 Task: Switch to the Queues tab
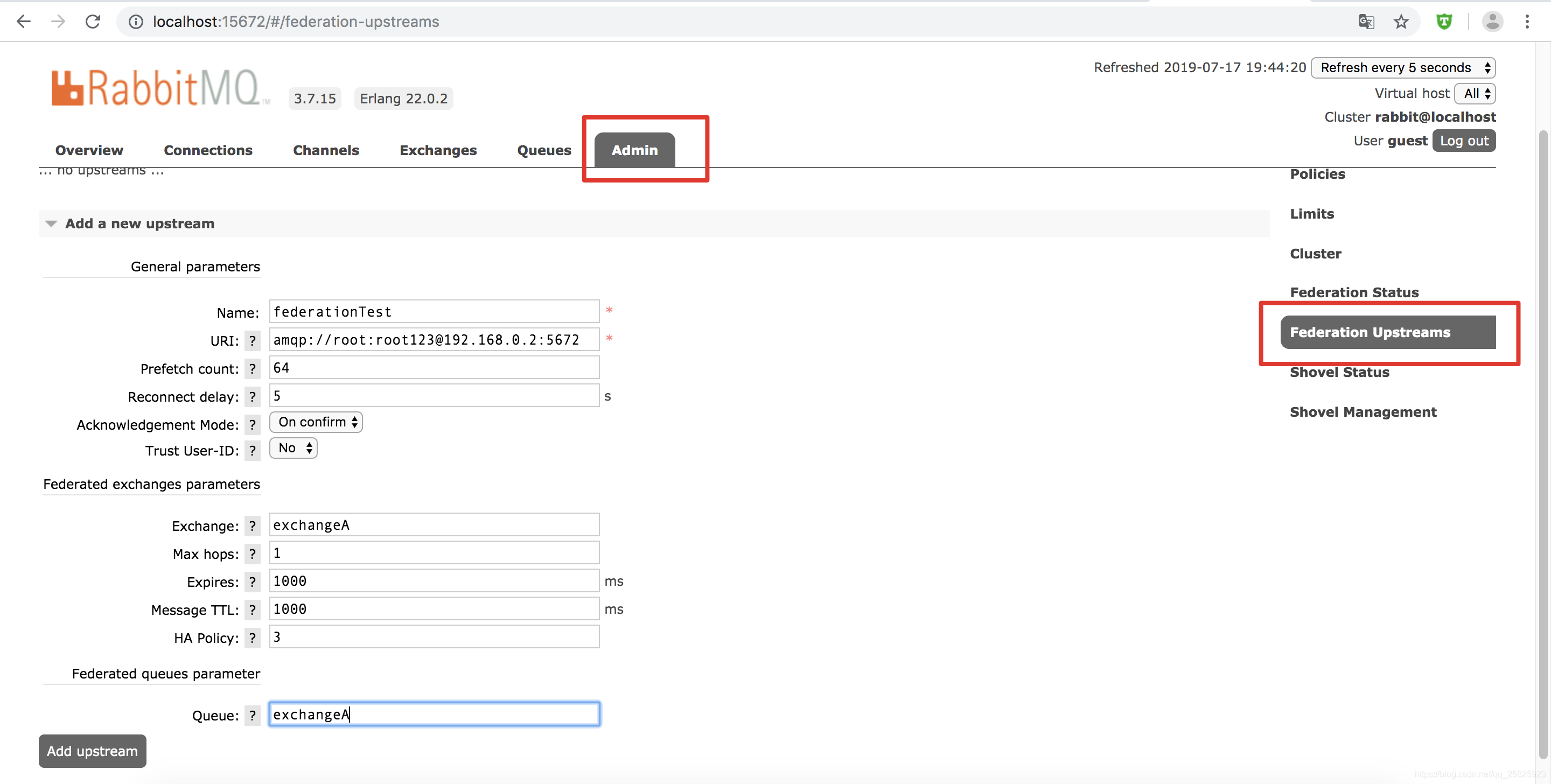coord(544,150)
